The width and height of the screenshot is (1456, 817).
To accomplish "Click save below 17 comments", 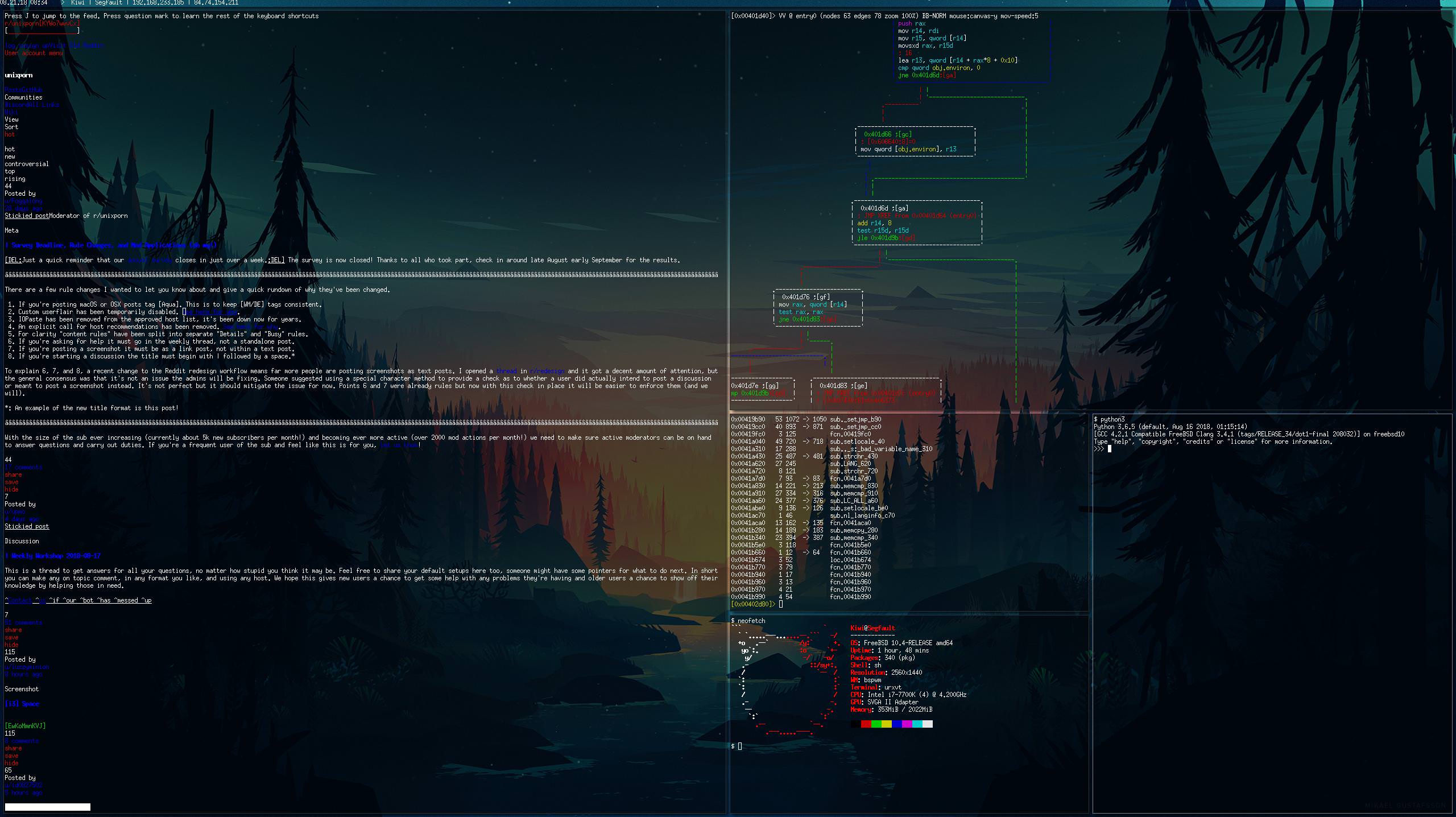I will (11, 482).
